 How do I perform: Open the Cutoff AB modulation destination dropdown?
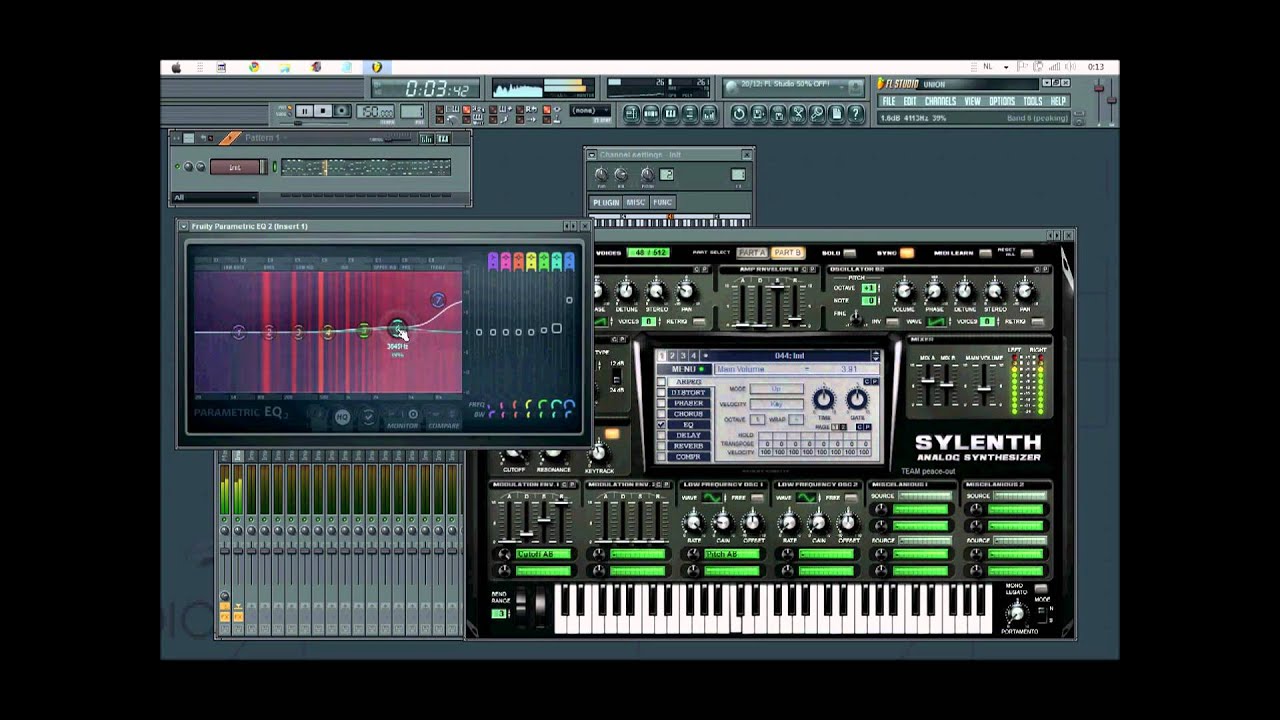(x=543, y=553)
